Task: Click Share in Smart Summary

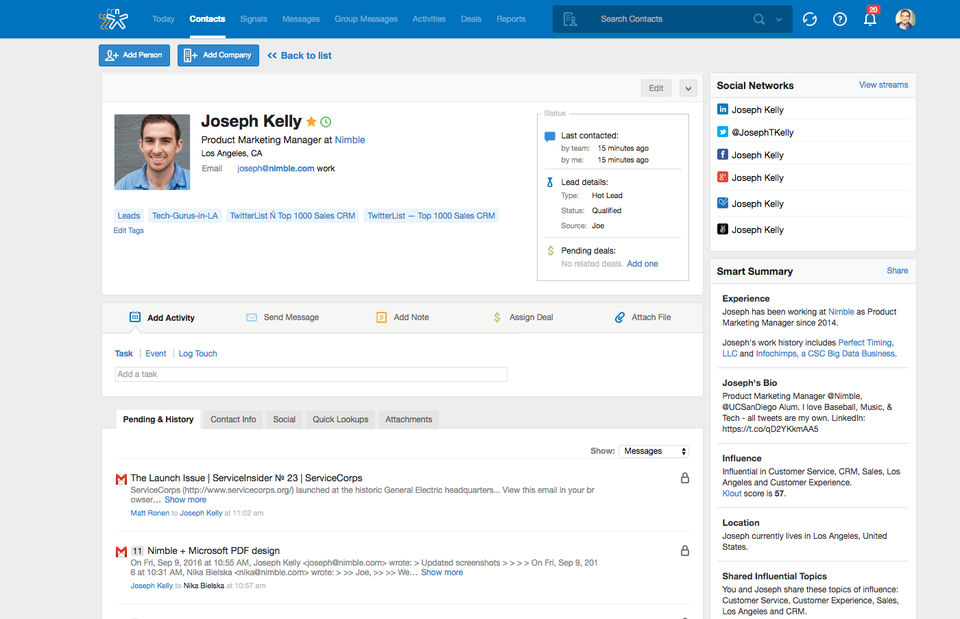Action: 897,270
